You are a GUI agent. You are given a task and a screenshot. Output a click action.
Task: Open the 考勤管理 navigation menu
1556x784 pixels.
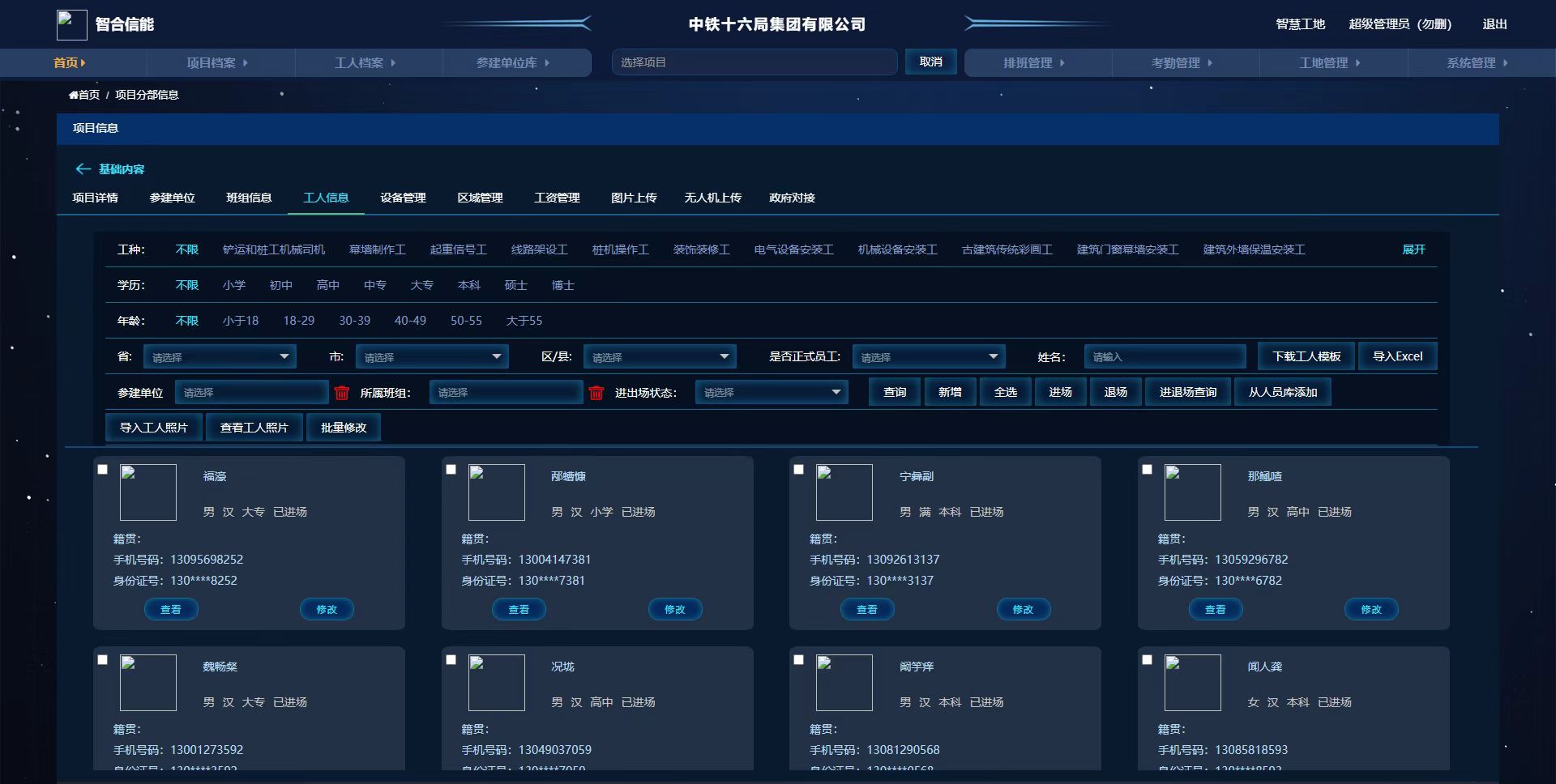coord(1182,63)
